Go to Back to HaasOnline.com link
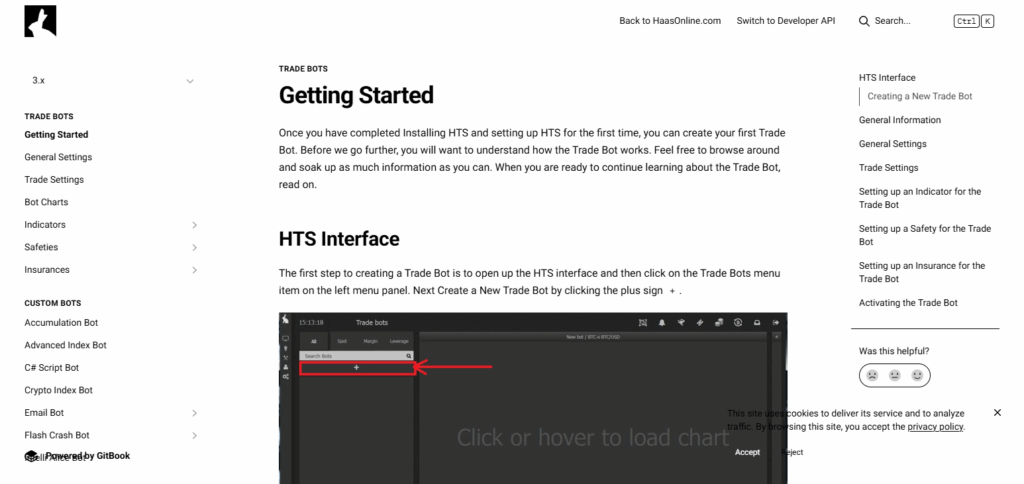Image resolution: width=1024 pixels, height=484 pixels. click(669, 21)
